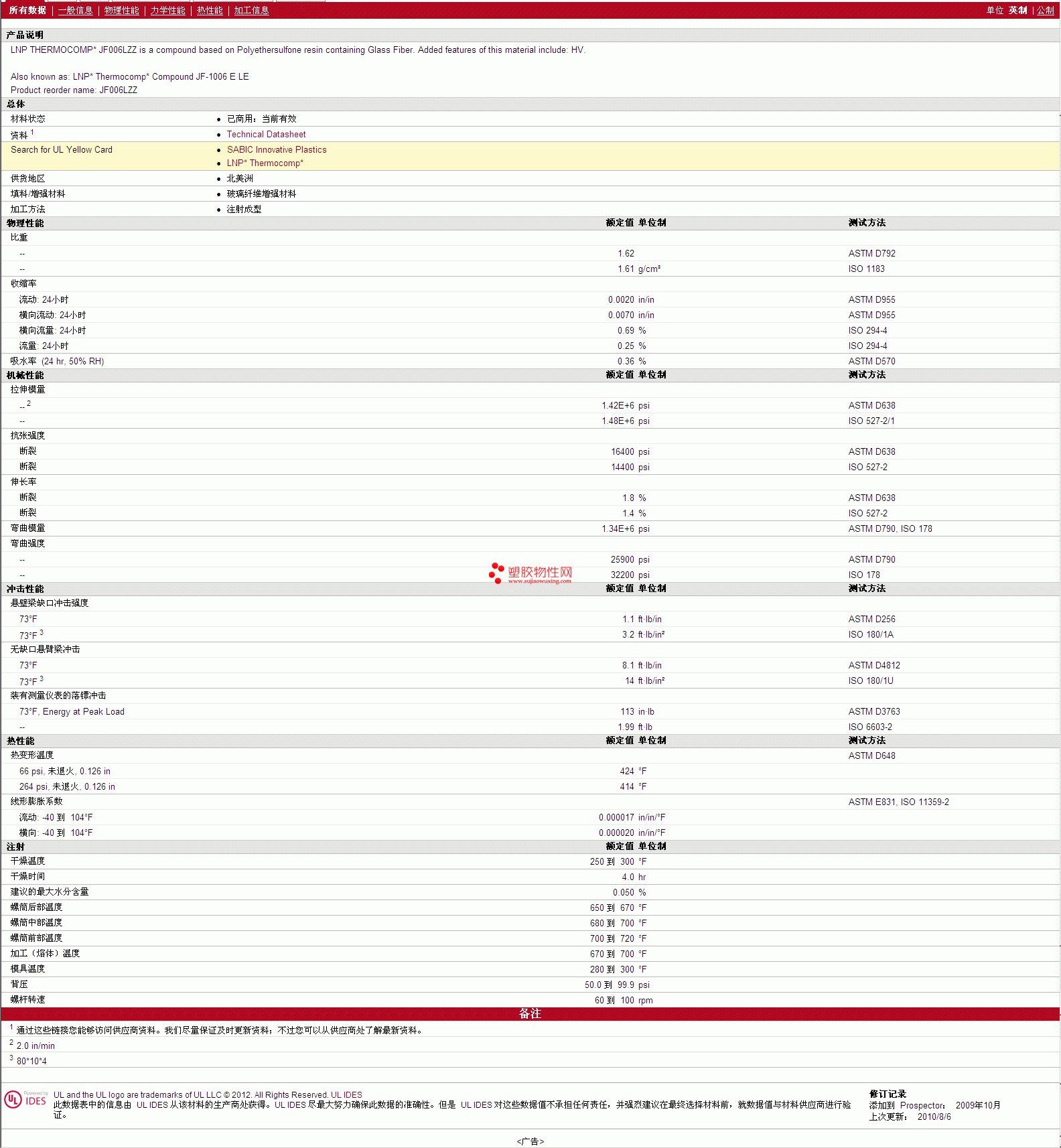Click 1.42E+6 tensile modulus value

(x=618, y=405)
